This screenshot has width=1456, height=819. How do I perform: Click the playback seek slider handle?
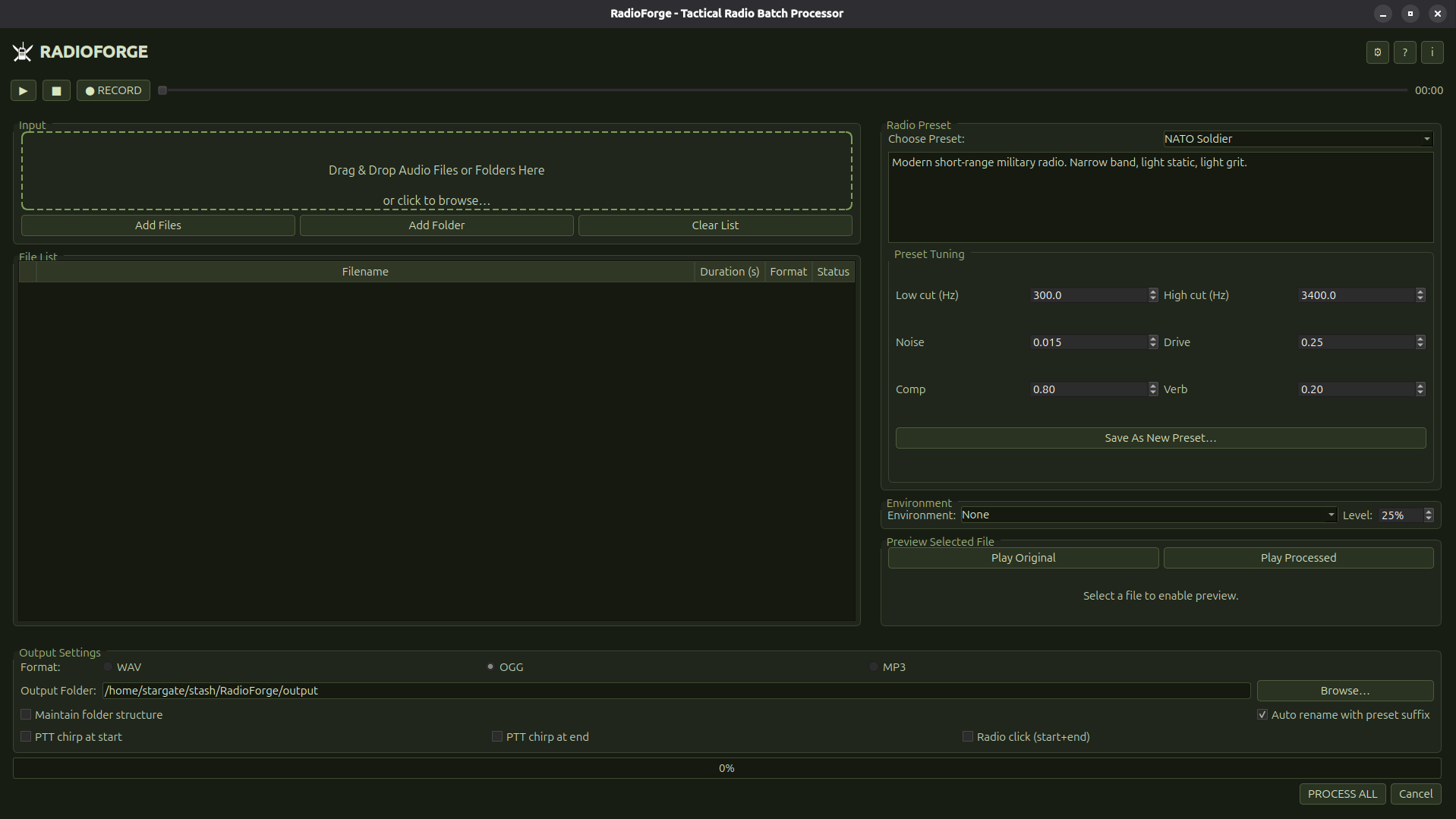[162, 90]
